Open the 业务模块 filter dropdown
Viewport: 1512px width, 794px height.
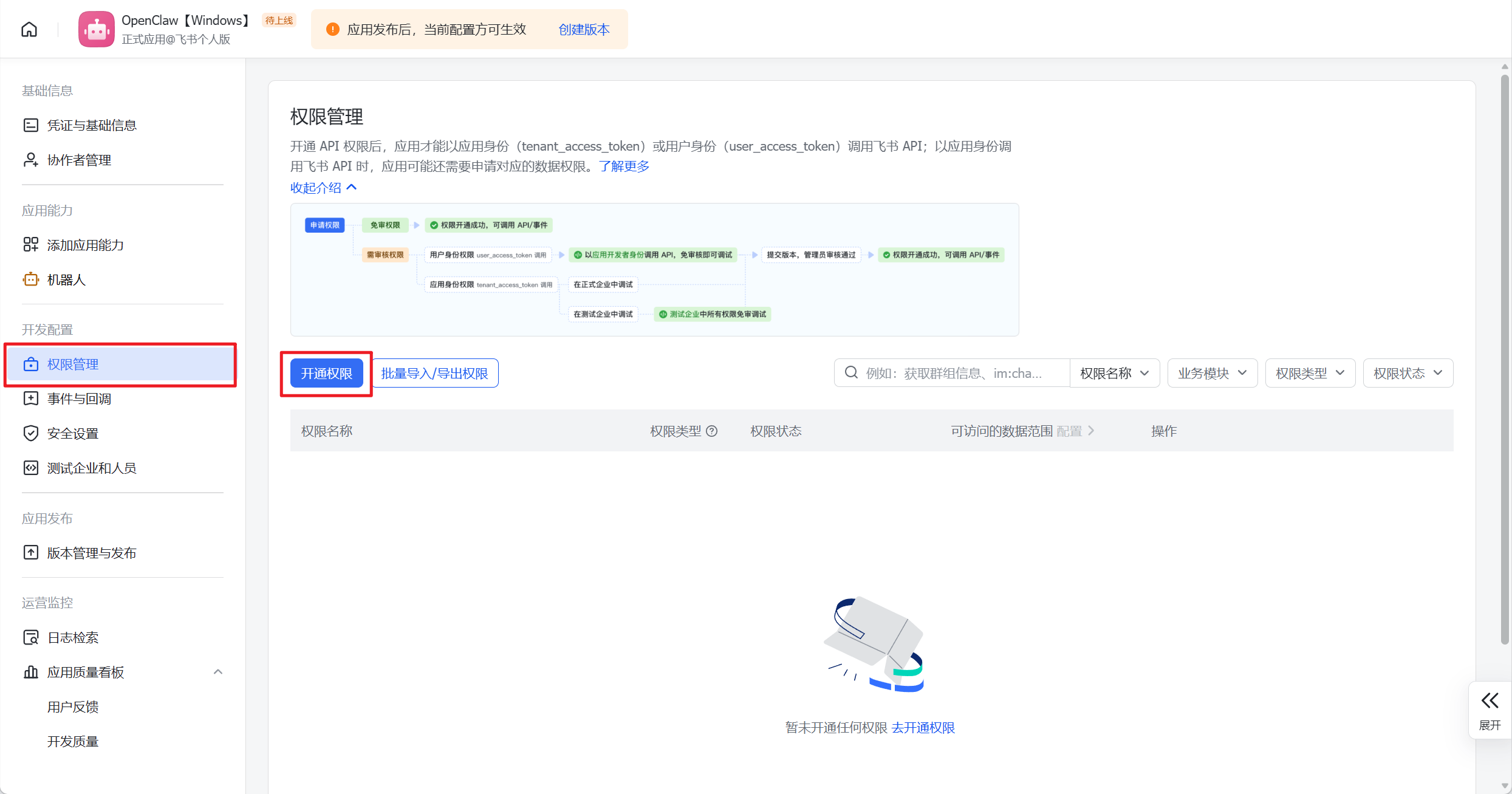[1212, 373]
